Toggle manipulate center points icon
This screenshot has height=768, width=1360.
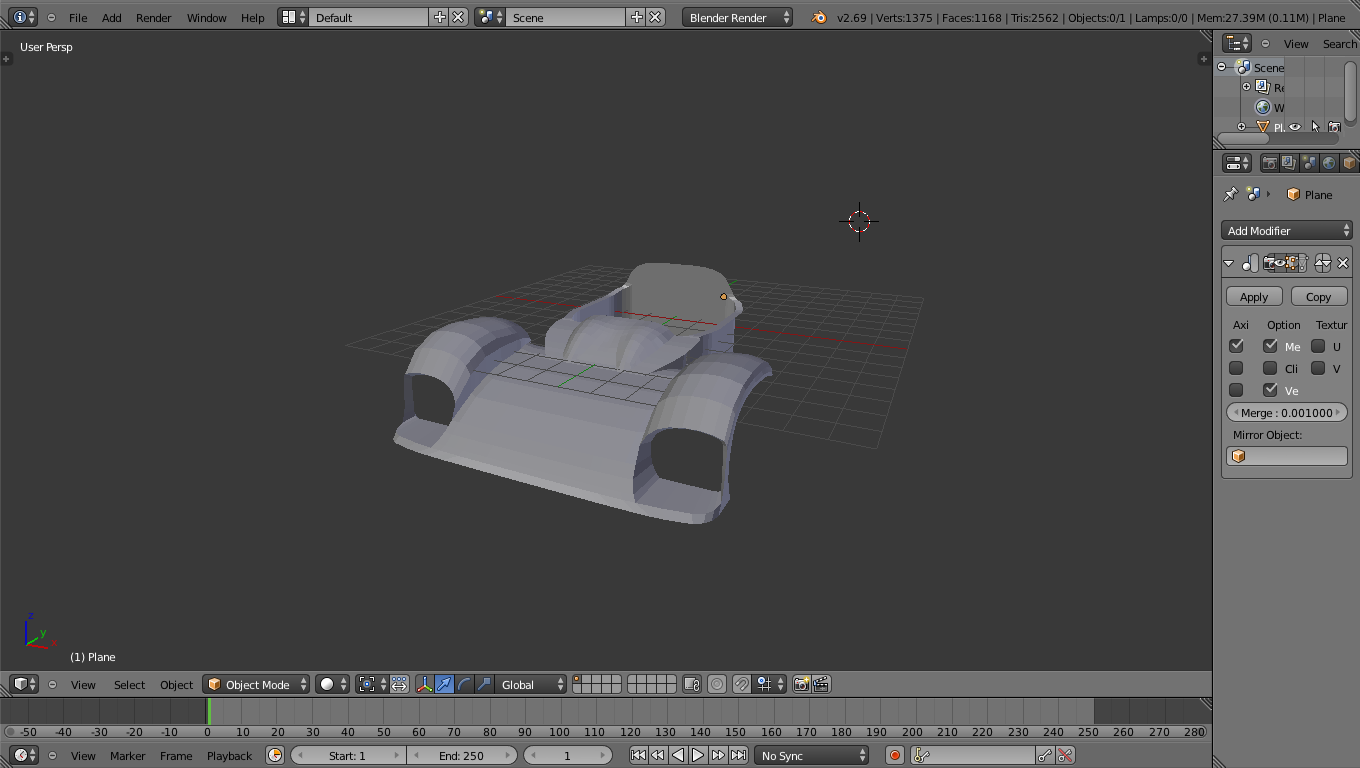tap(399, 684)
